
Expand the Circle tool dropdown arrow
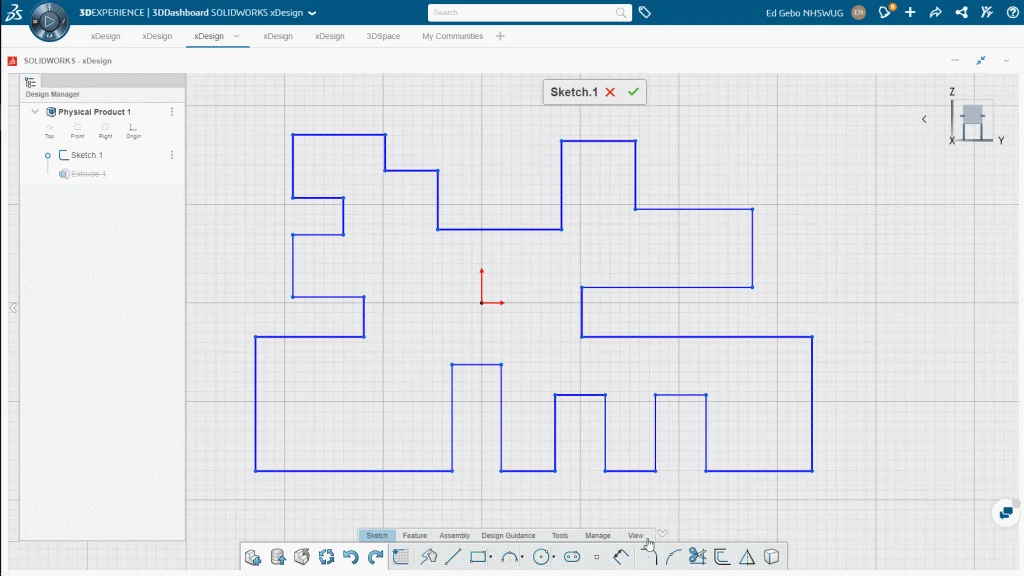pyautogui.click(x=554, y=558)
